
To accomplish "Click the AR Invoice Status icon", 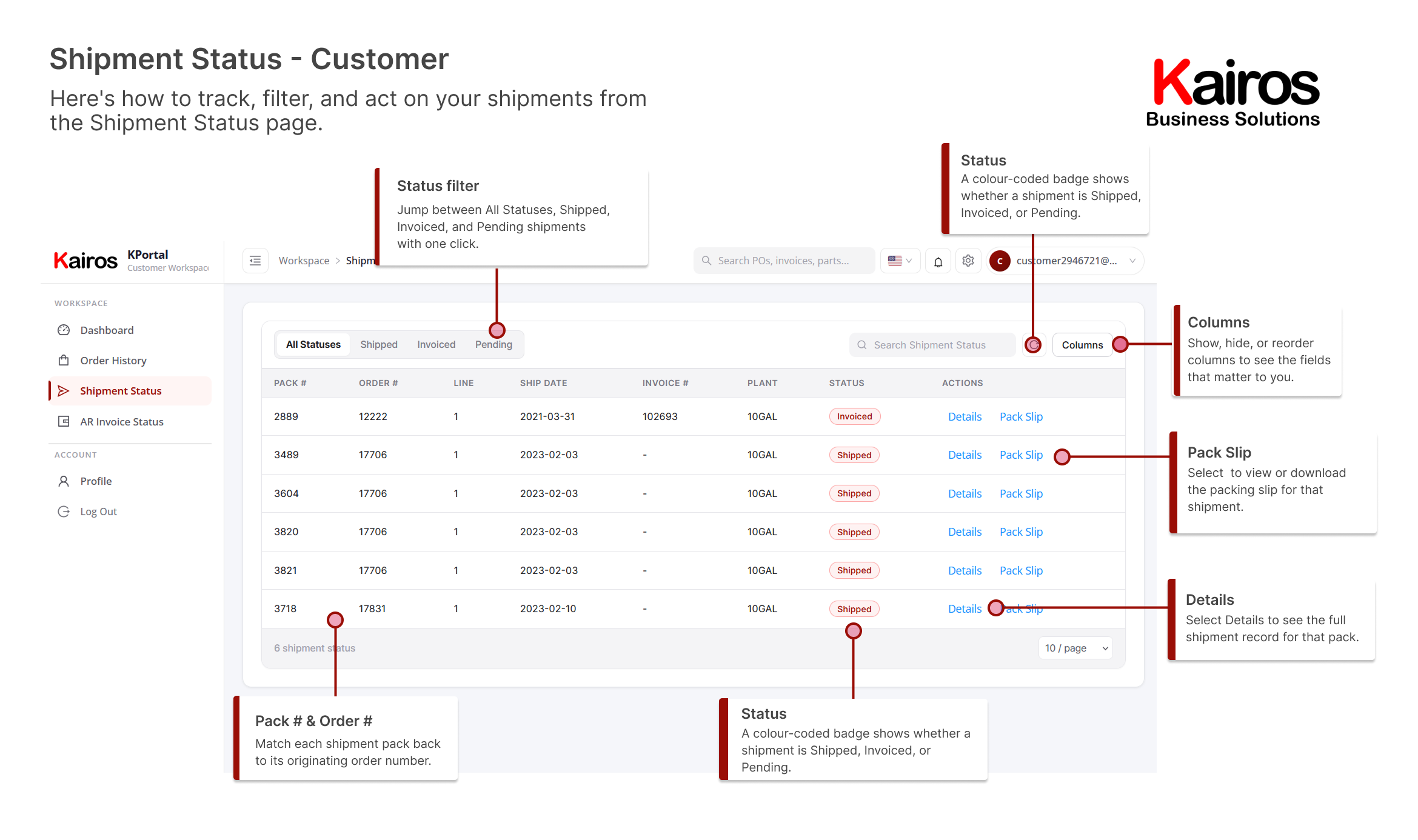I will coord(64,422).
